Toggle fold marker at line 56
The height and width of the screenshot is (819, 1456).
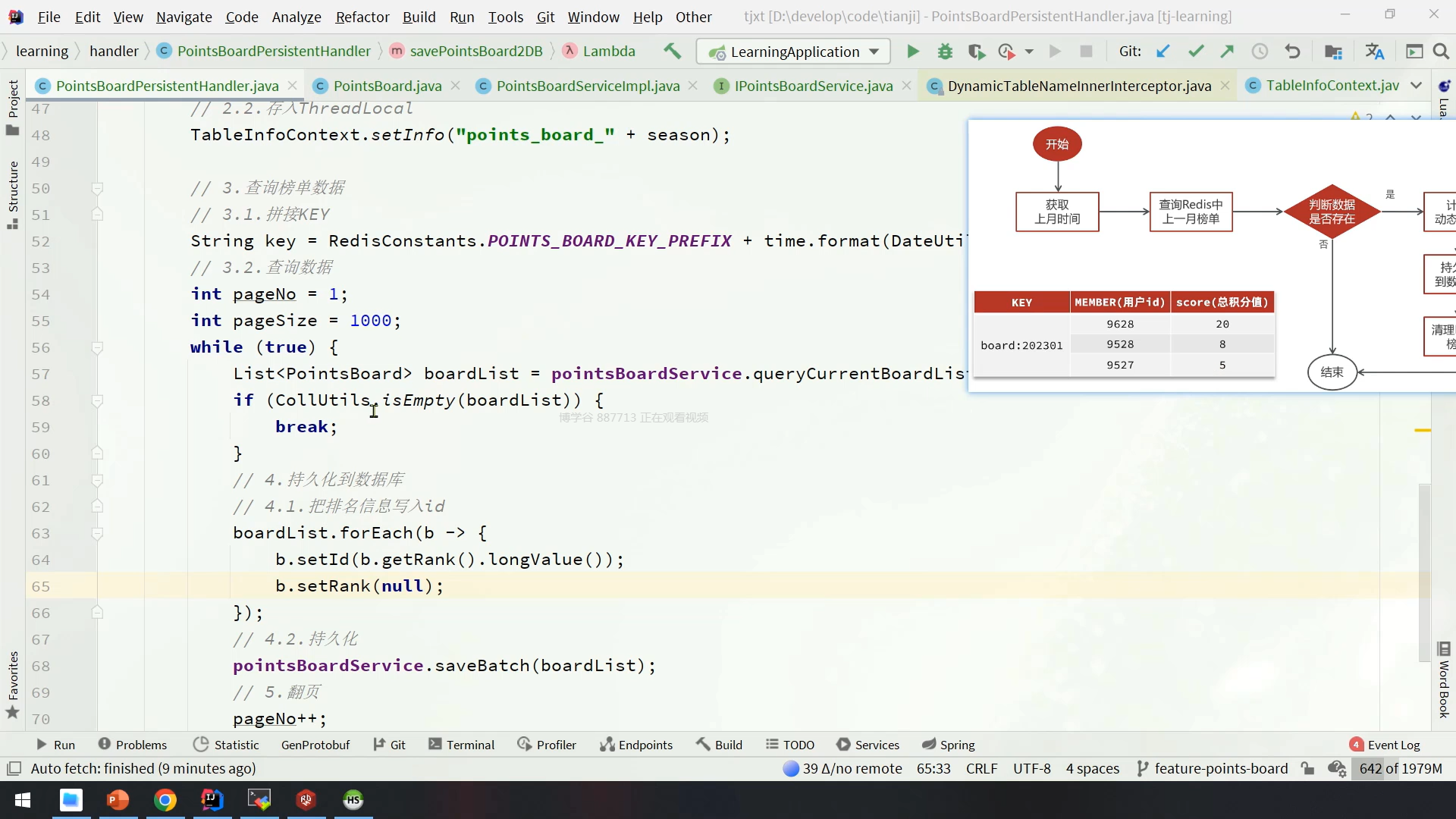(x=97, y=348)
